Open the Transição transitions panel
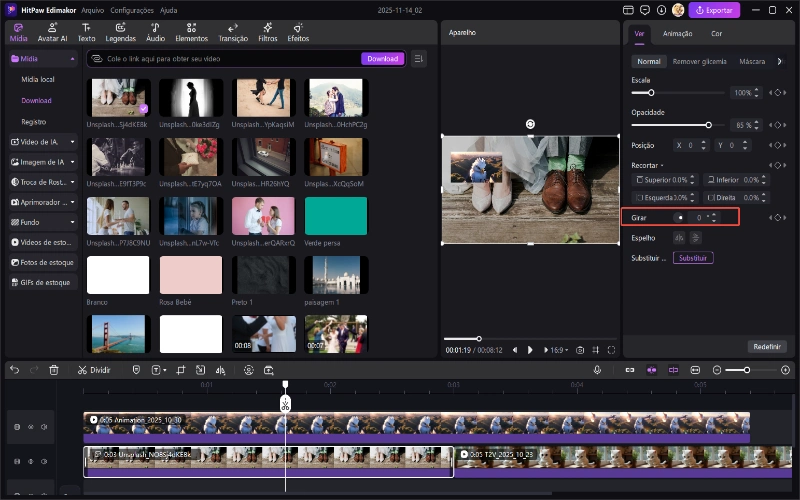Screen dimensions: 800x500 coord(232,32)
